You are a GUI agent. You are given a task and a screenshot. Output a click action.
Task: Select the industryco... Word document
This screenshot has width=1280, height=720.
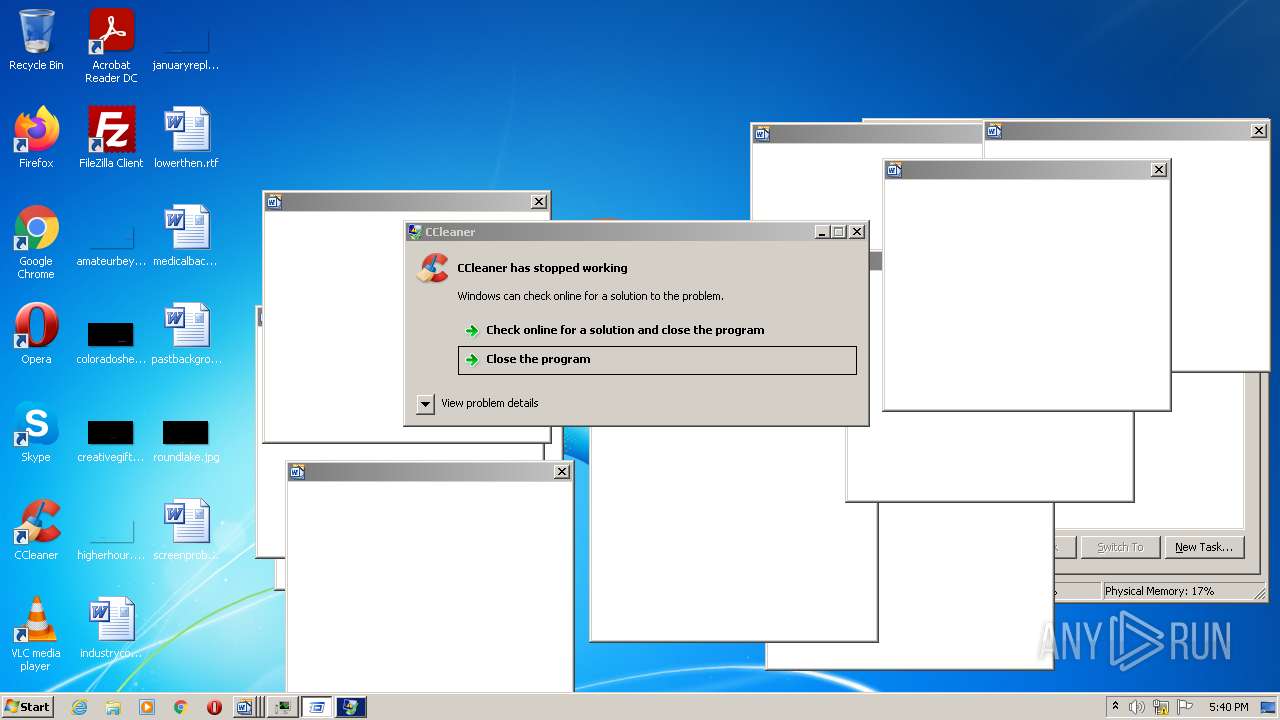(x=111, y=628)
